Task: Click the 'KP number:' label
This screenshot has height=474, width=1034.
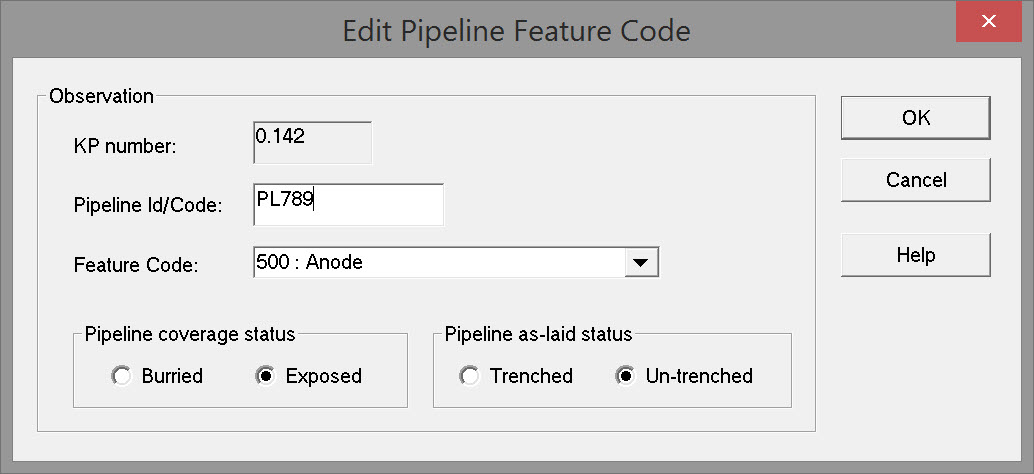Action: pos(125,146)
